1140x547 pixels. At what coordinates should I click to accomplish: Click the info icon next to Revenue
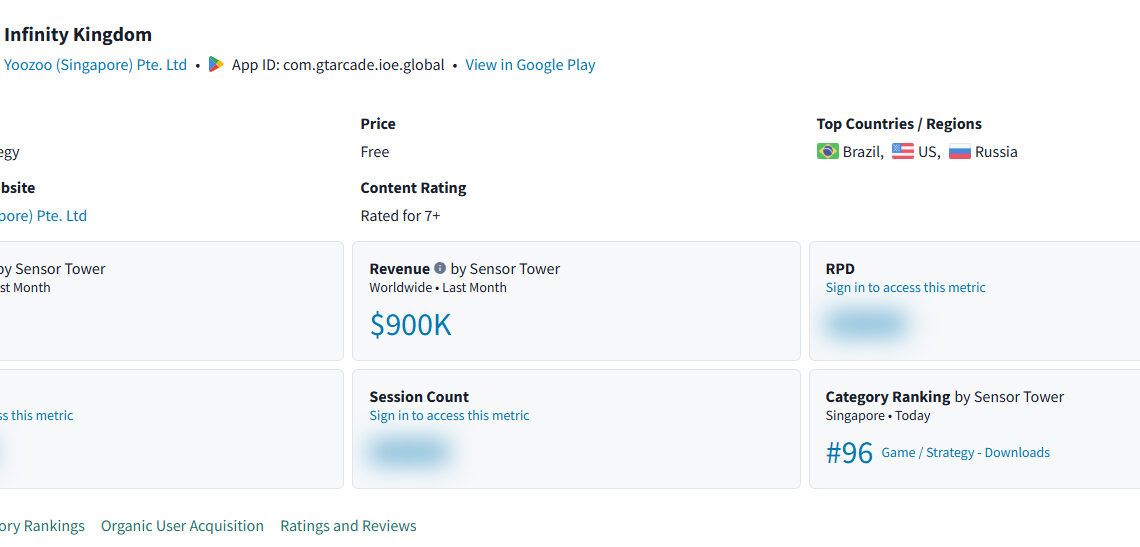(x=440, y=268)
